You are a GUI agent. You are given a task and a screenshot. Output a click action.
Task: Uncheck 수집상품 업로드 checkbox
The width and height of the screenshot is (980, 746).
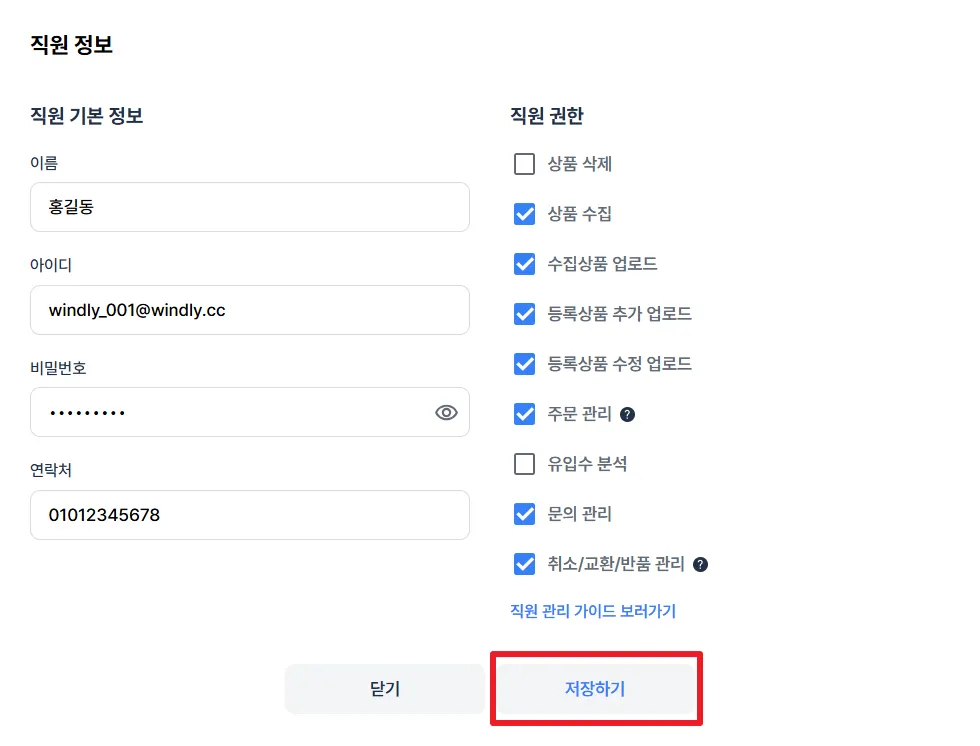point(524,264)
